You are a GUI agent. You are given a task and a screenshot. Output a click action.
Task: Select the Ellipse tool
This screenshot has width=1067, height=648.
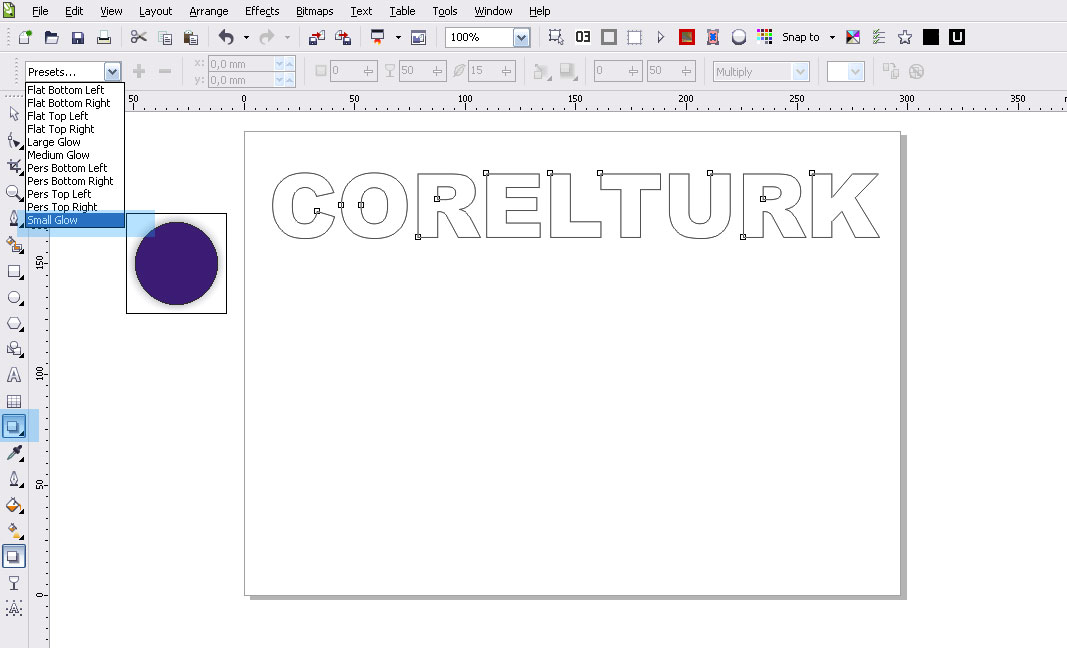(x=14, y=297)
